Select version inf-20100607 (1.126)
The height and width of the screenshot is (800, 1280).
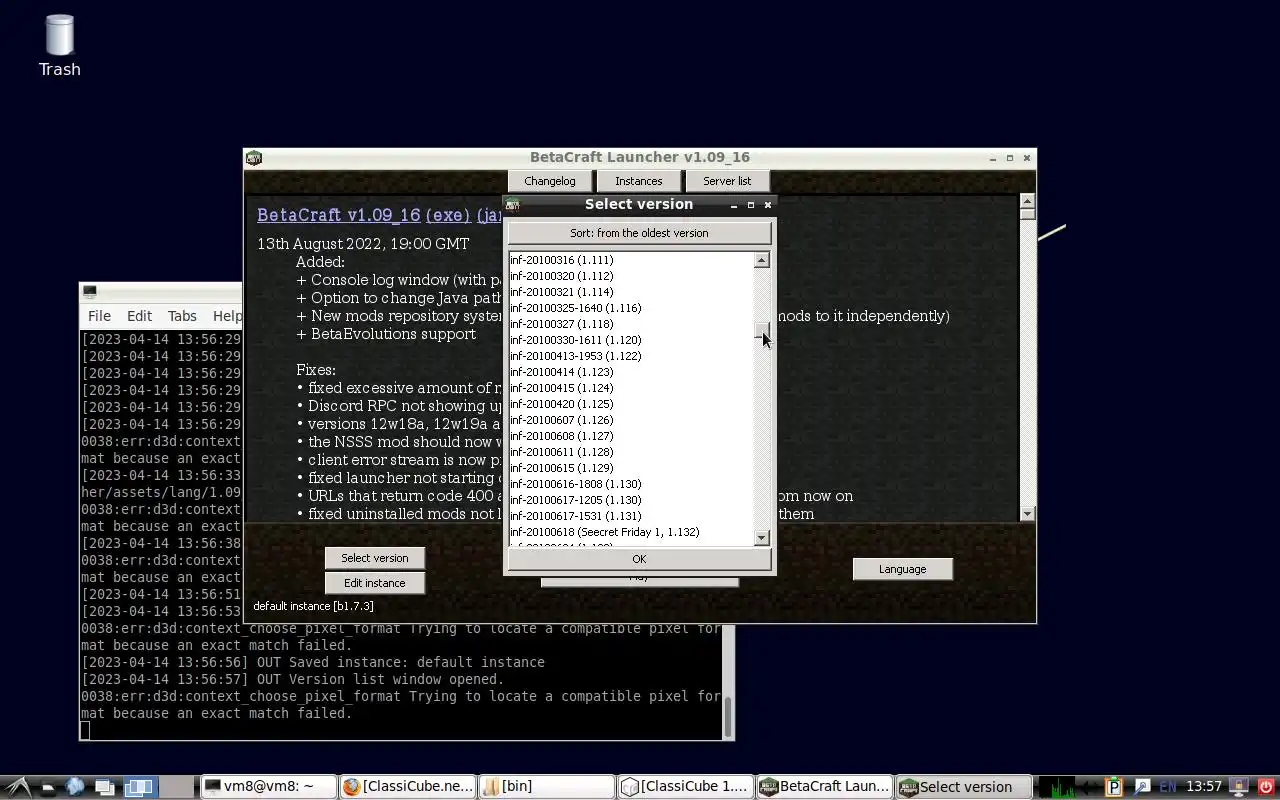click(x=631, y=420)
